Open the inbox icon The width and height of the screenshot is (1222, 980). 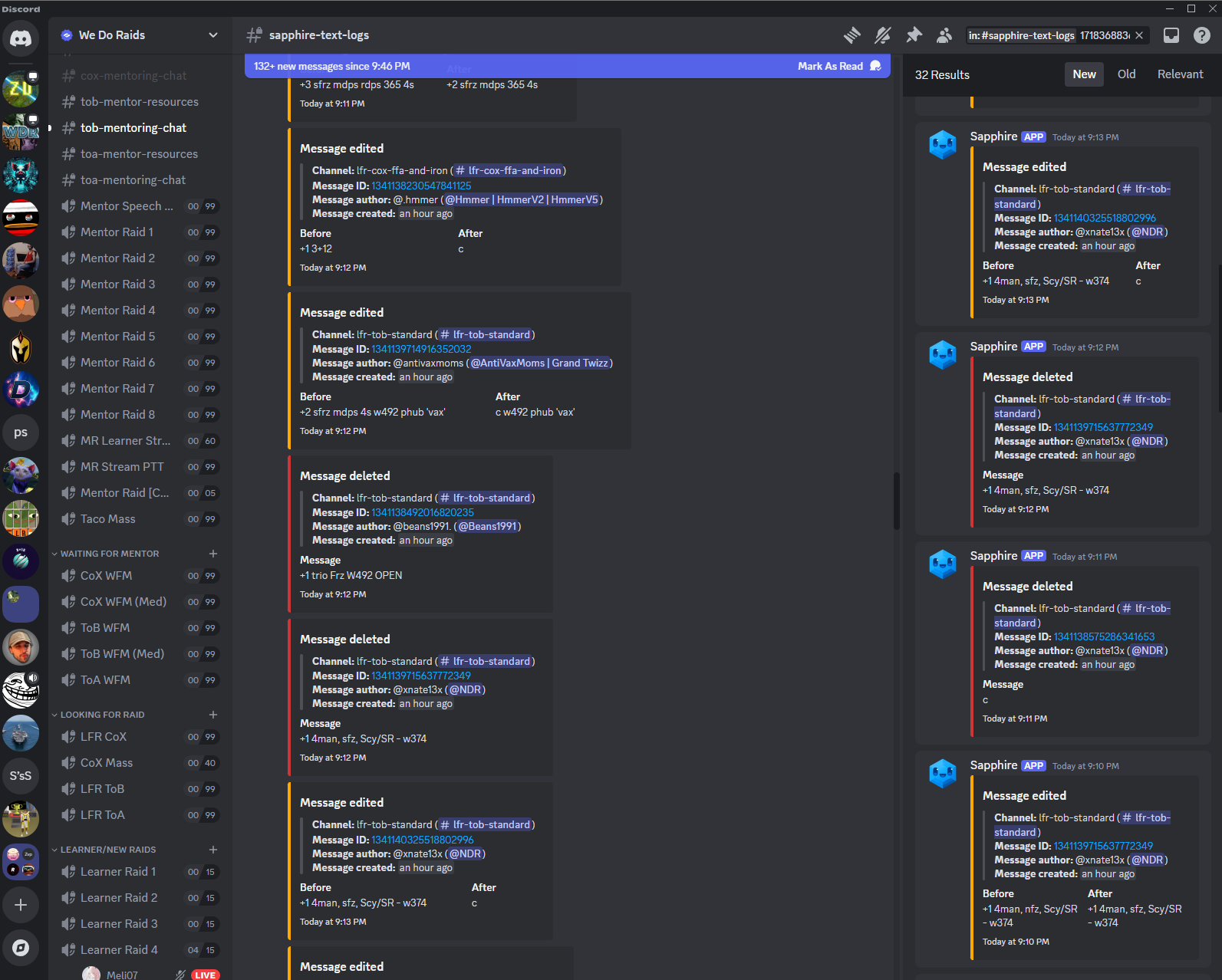1171,35
